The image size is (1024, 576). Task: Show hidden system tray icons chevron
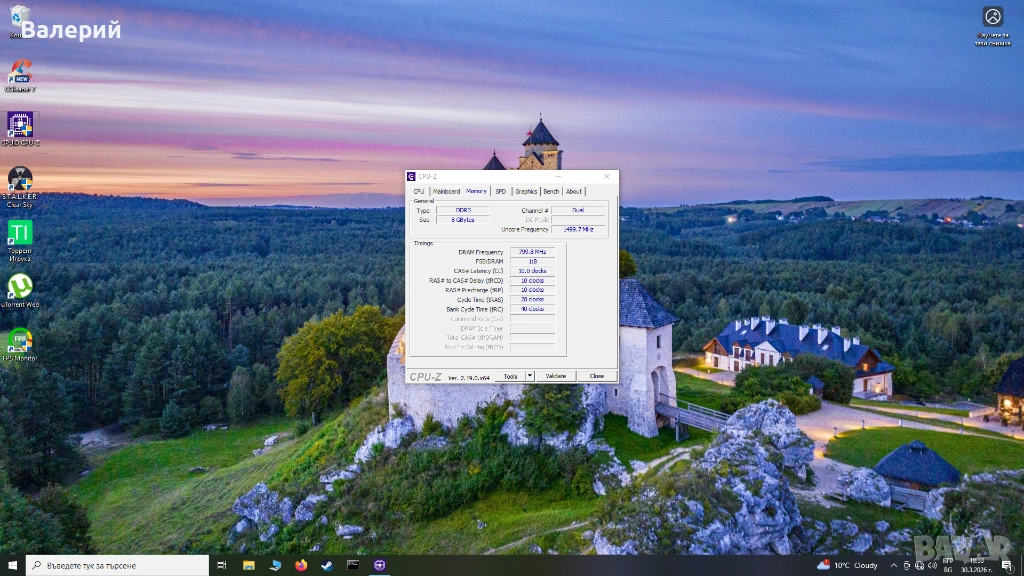pos(893,565)
